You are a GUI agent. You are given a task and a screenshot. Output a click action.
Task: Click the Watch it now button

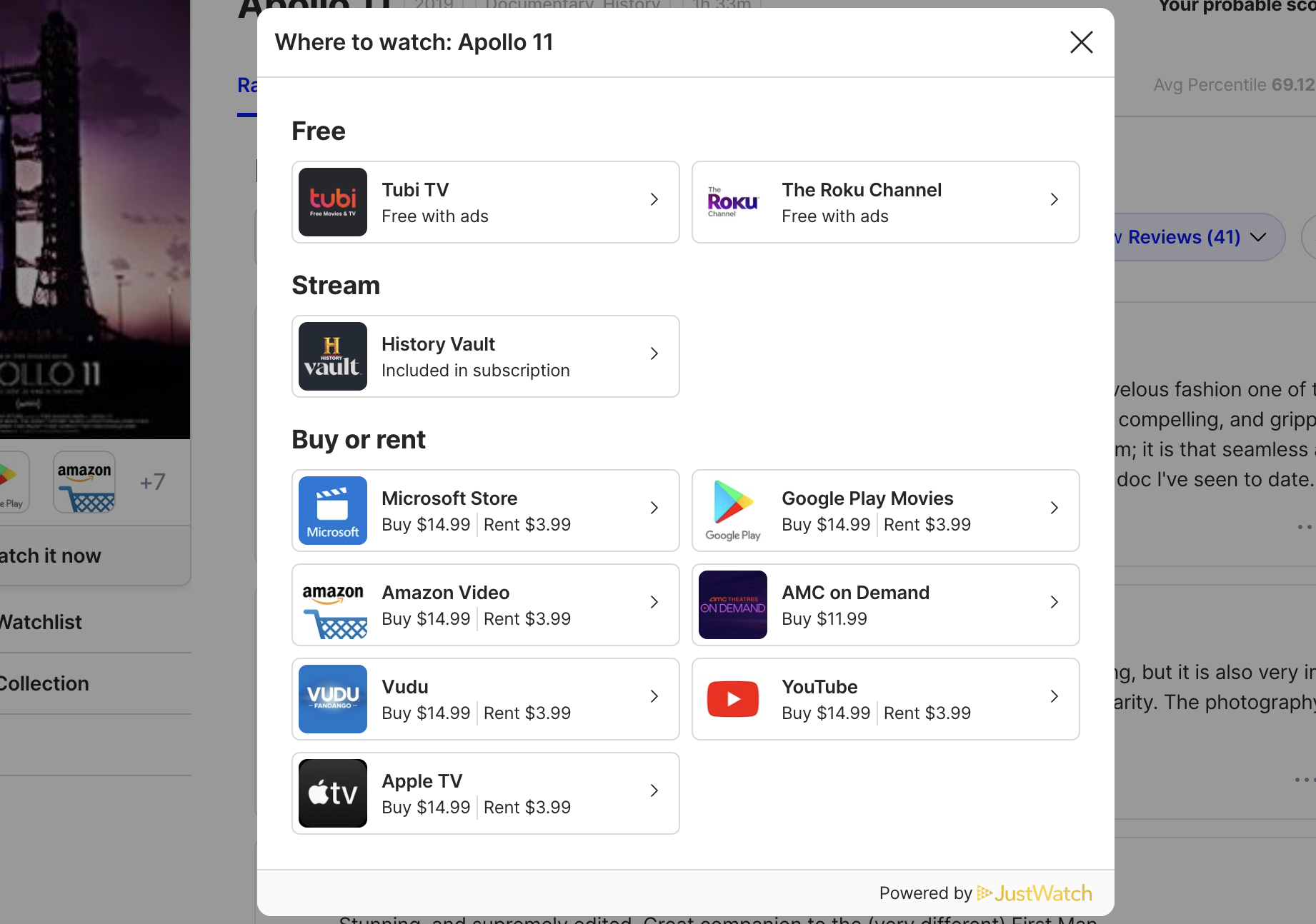click(x=95, y=556)
